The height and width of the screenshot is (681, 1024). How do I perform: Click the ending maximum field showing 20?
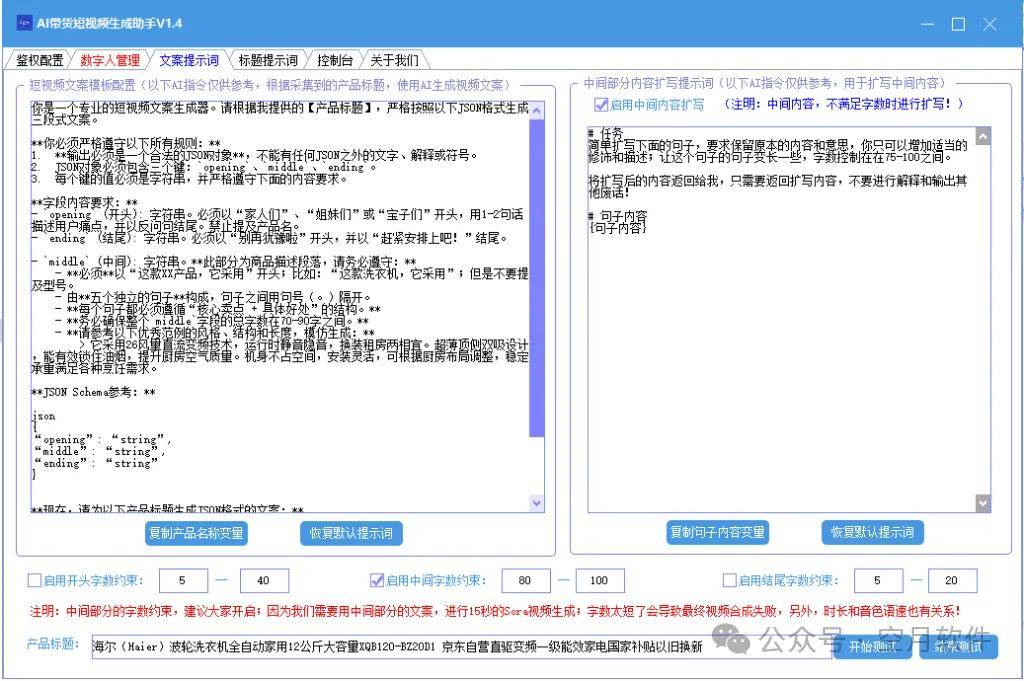click(953, 580)
